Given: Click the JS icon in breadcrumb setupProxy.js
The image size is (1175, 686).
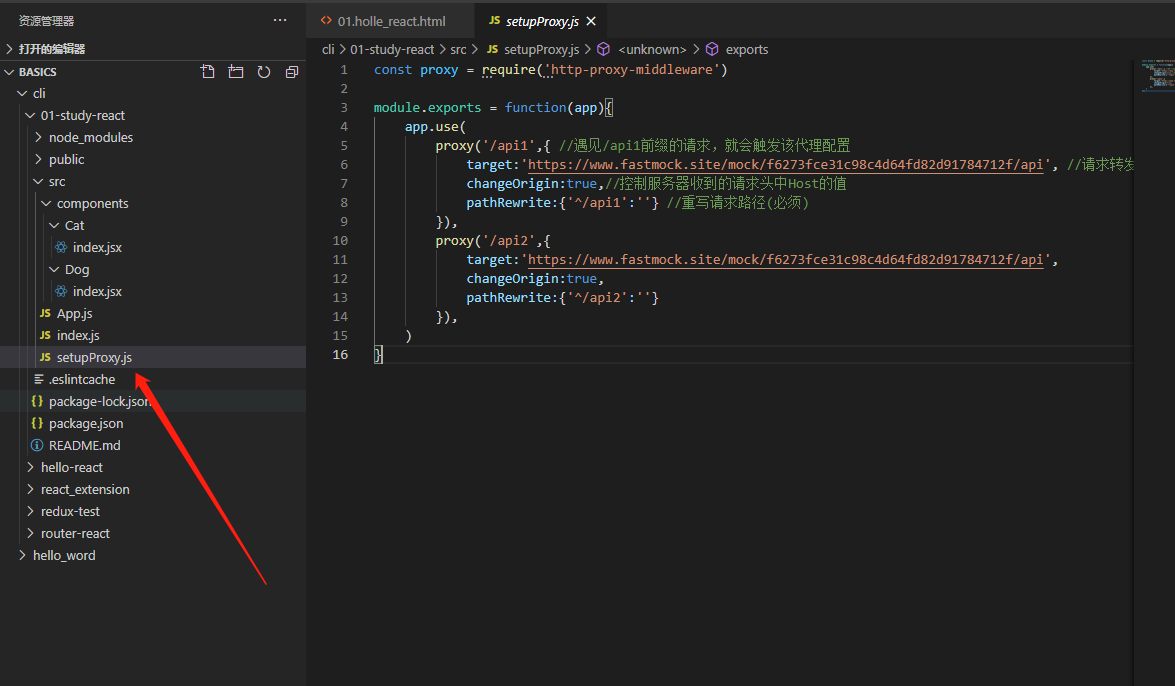Looking at the screenshot, I should [492, 49].
